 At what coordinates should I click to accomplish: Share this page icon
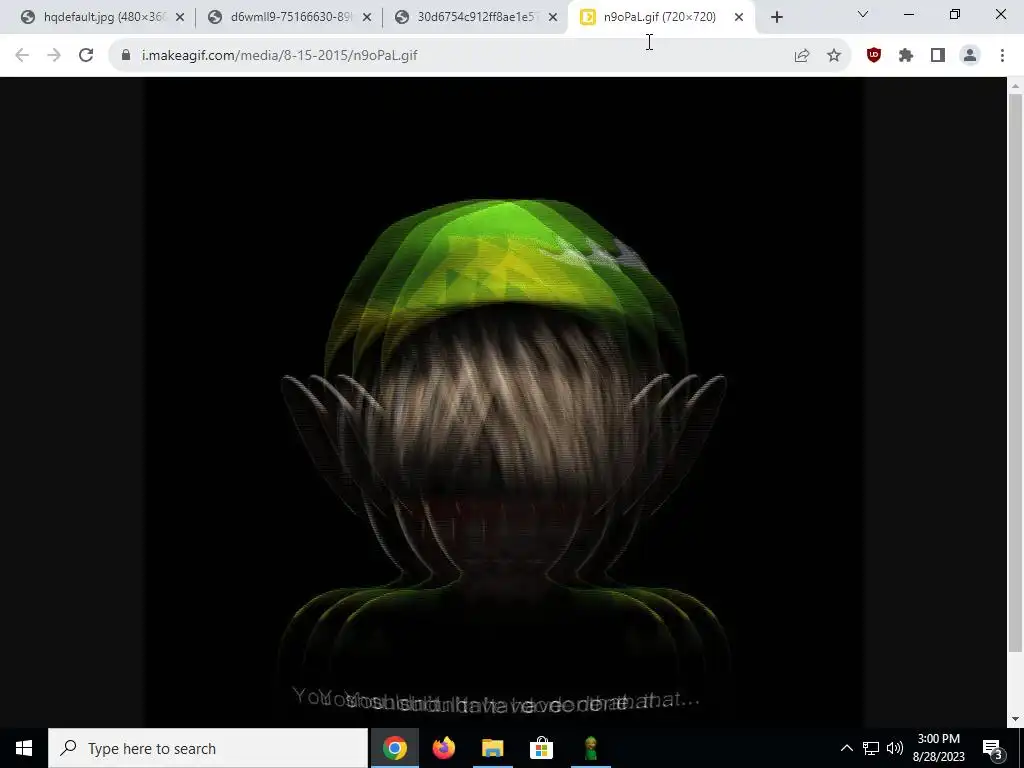click(x=802, y=56)
